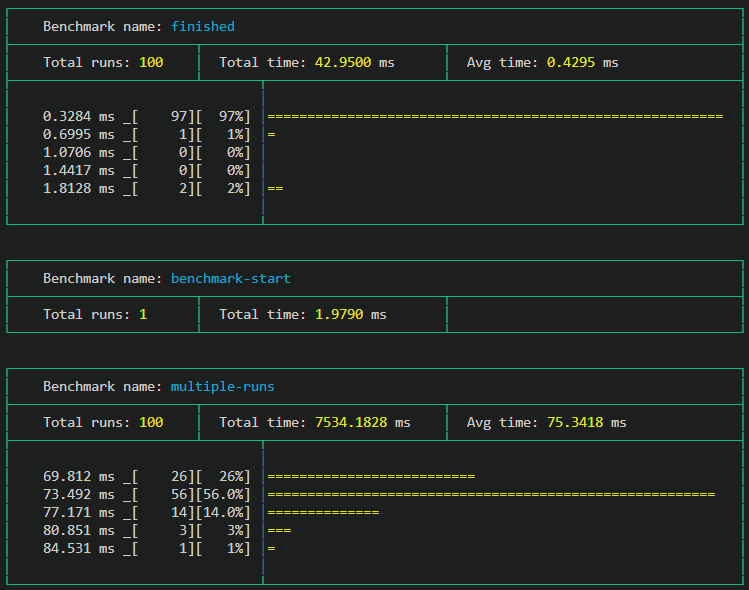Select the benchmark name 'finished'
Screen dimensions: 749x590
(203, 26)
